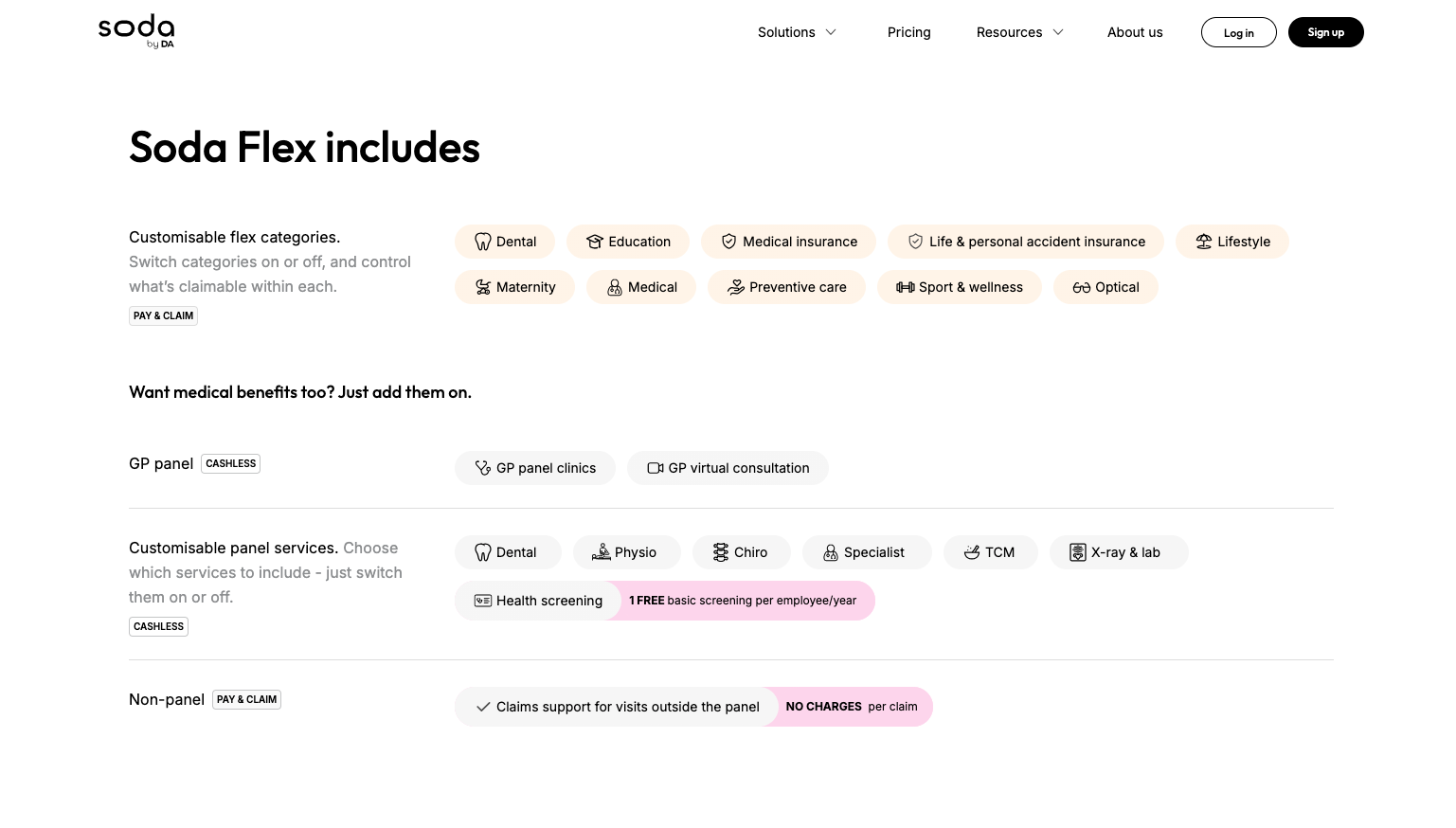Click the stethoscope GP panel clinics icon
Viewport: 1456px width, 828px height.
[483, 468]
